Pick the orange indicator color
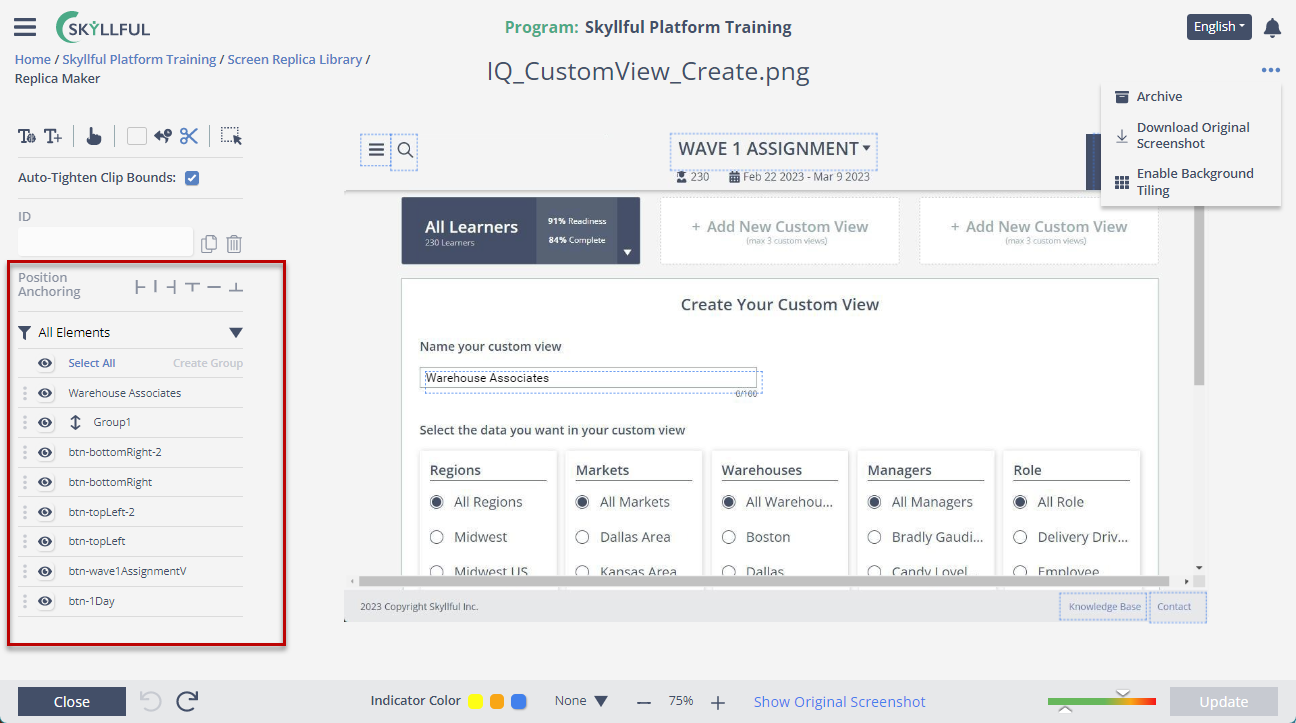Viewport: 1296px width, 723px height. [x=497, y=702]
